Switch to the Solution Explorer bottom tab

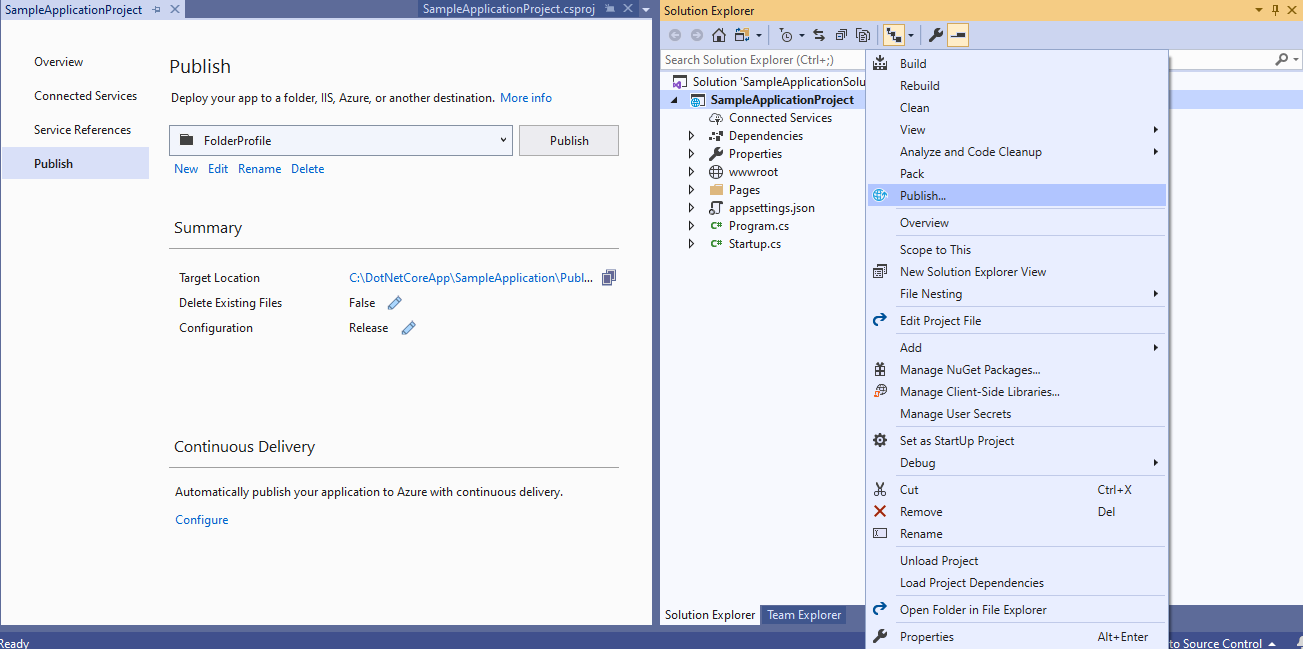[x=710, y=615]
